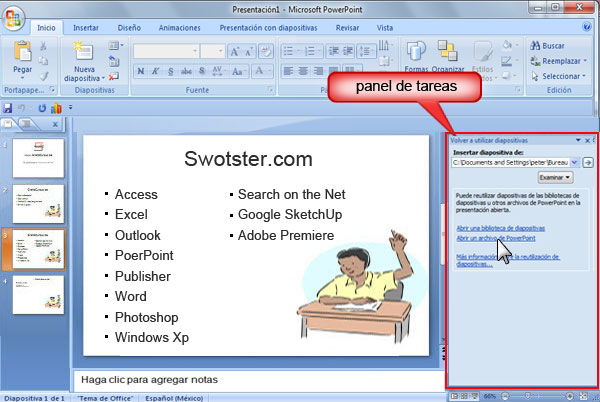Open the Fuente dialog launcher
Screen dimensions: 600x402
270,90
